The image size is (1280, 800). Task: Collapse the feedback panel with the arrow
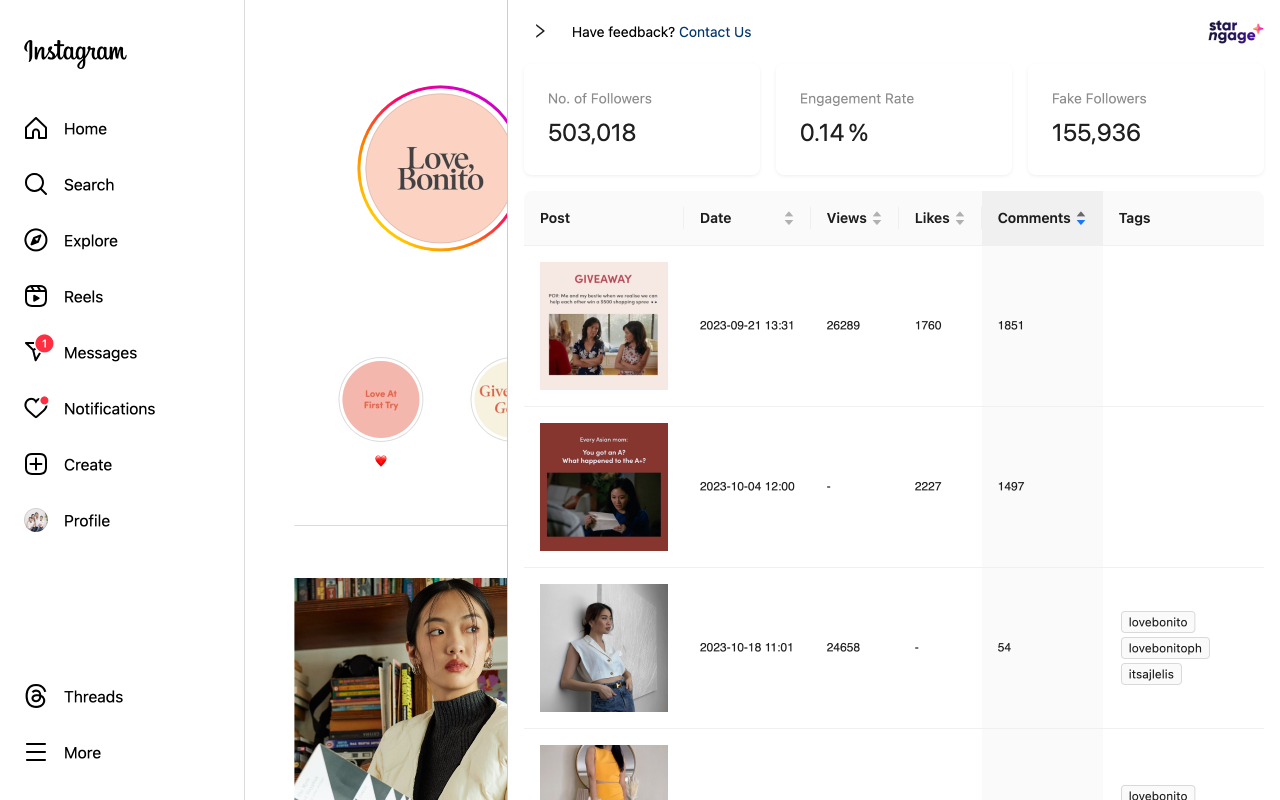(540, 31)
